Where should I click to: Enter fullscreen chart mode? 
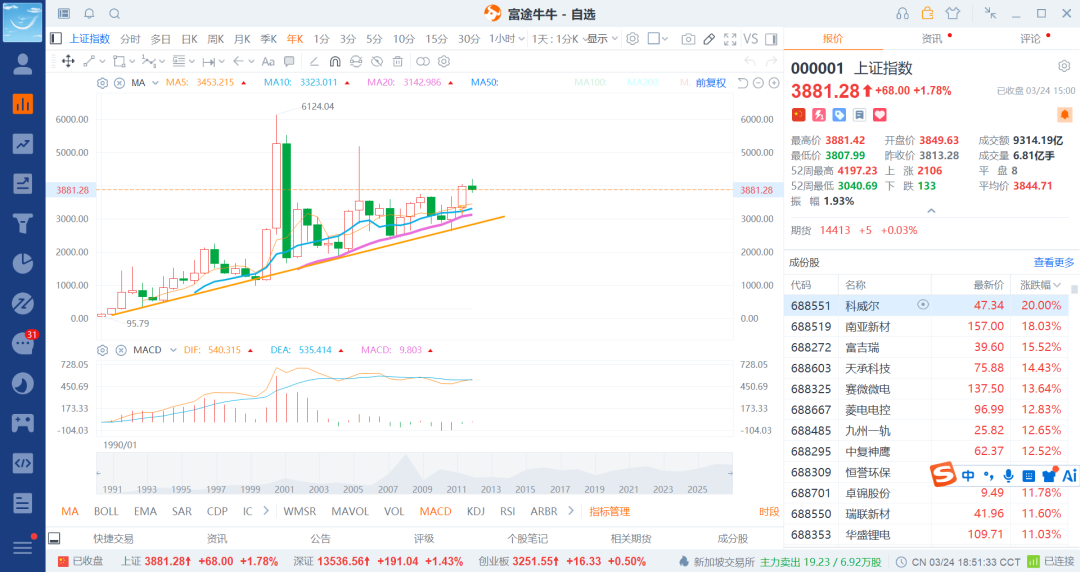730,39
